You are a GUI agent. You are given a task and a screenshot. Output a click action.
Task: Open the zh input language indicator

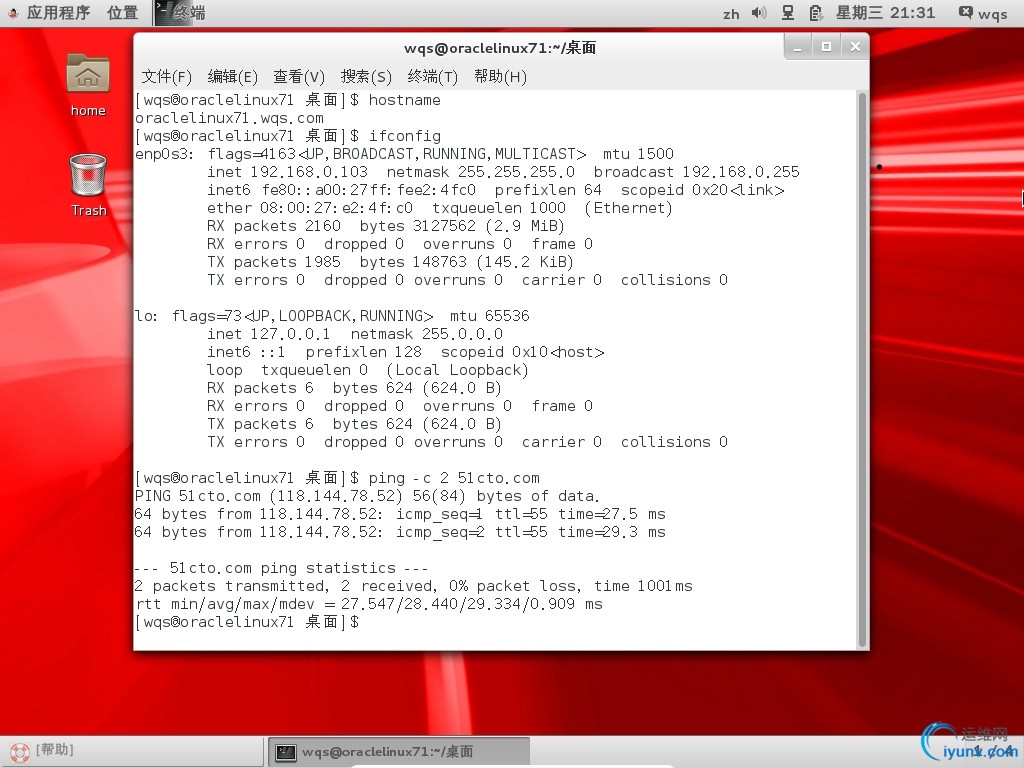pos(731,14)
